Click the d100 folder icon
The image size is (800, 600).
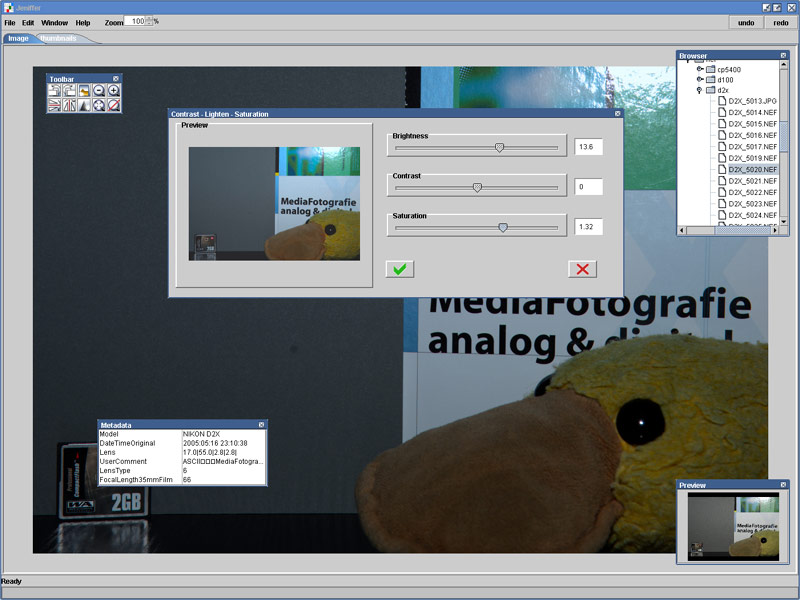[711, 80]
